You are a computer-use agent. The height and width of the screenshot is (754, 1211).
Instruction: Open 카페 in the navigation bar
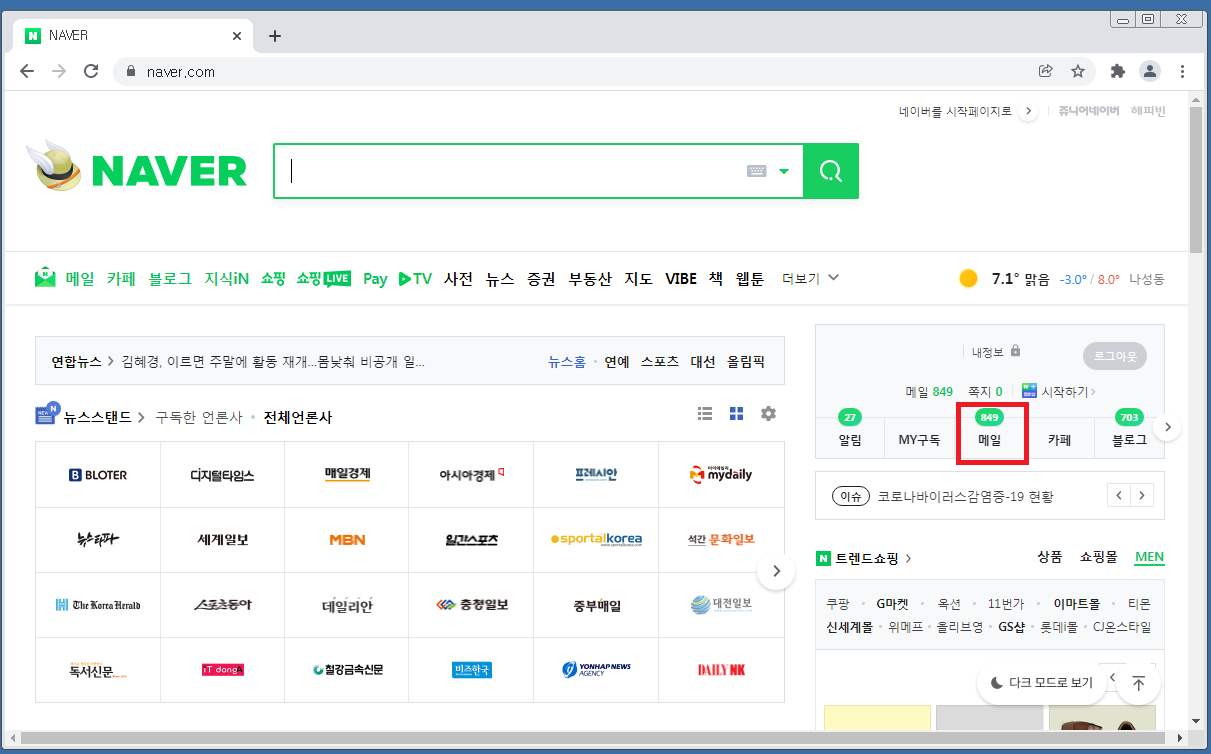pos(121,279)
